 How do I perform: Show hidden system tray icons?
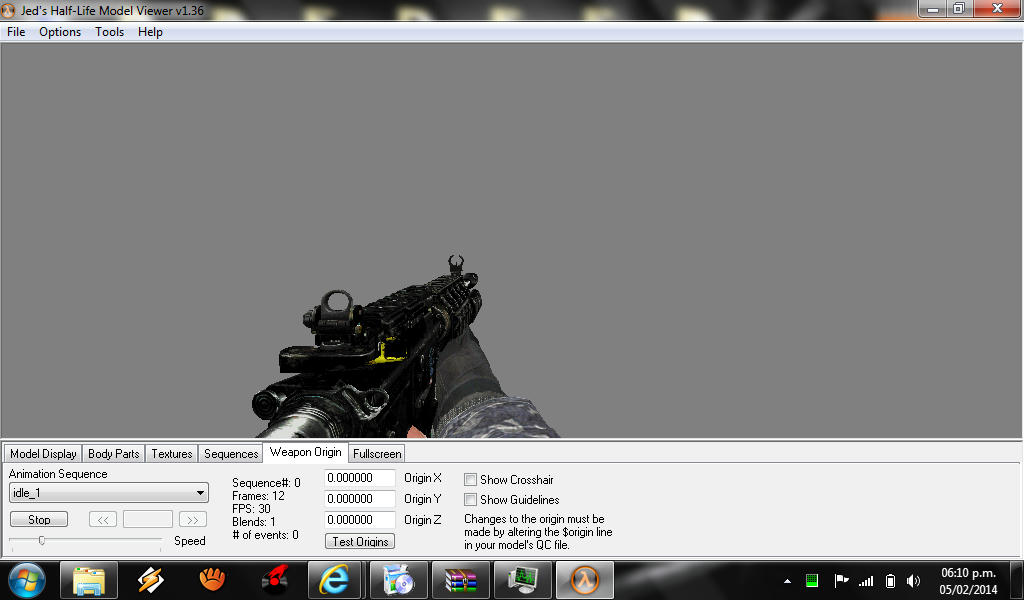(788, 580)
